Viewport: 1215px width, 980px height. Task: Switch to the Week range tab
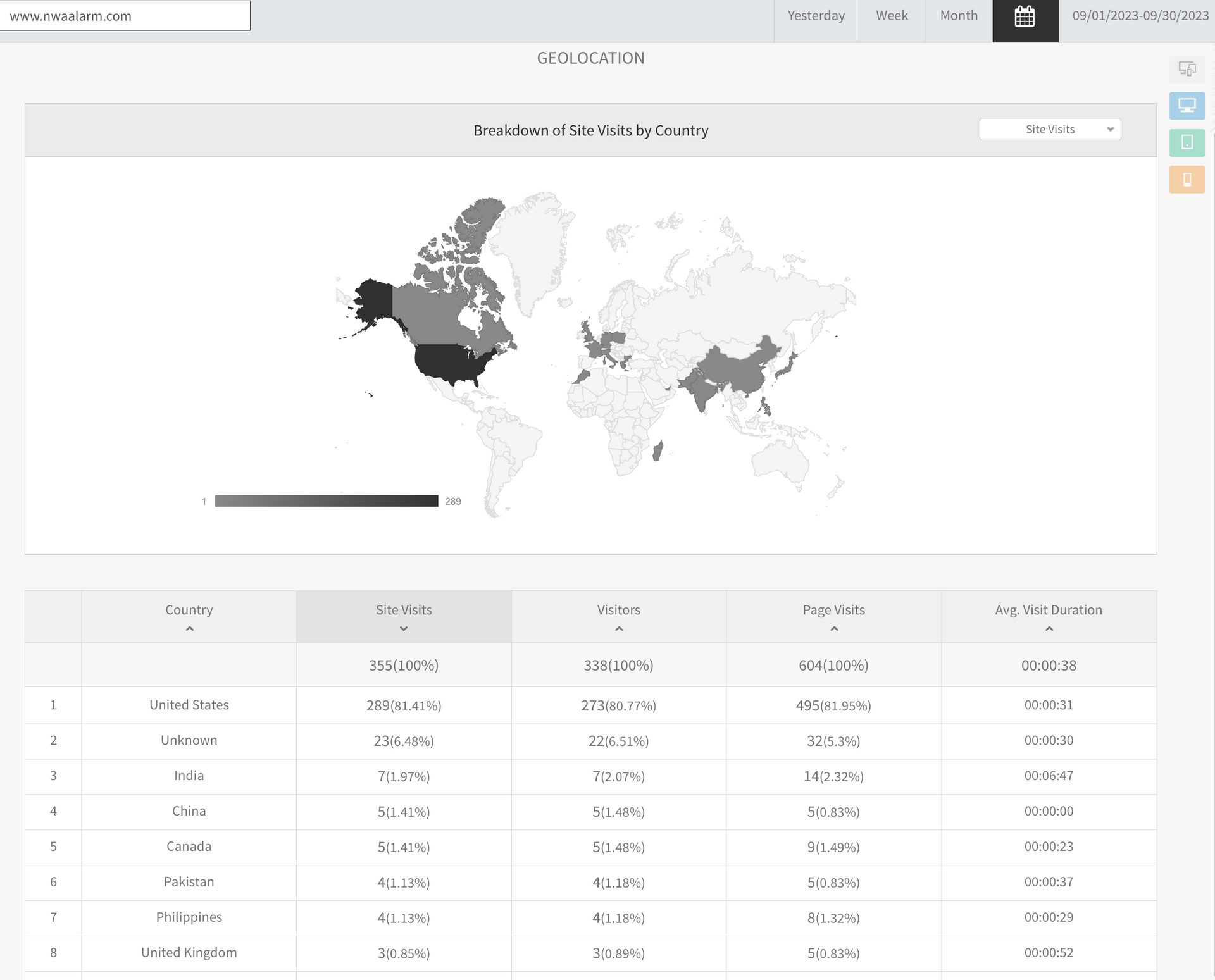click(x=892, y=16)
